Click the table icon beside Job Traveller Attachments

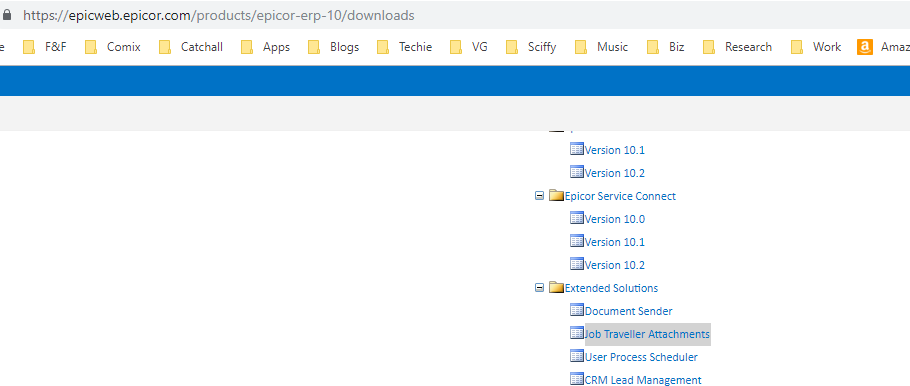tap(577, 333)
